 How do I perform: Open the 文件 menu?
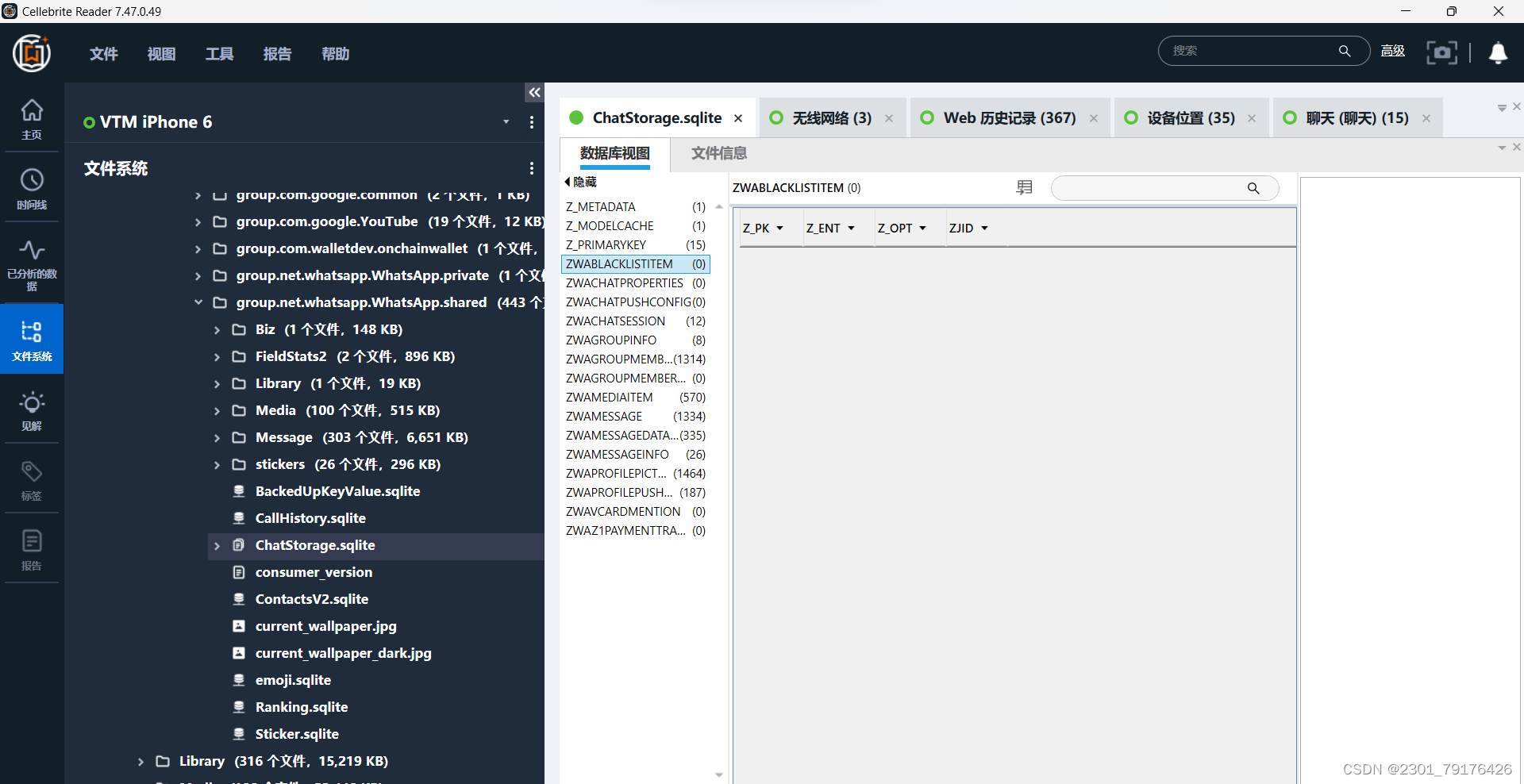103,54
